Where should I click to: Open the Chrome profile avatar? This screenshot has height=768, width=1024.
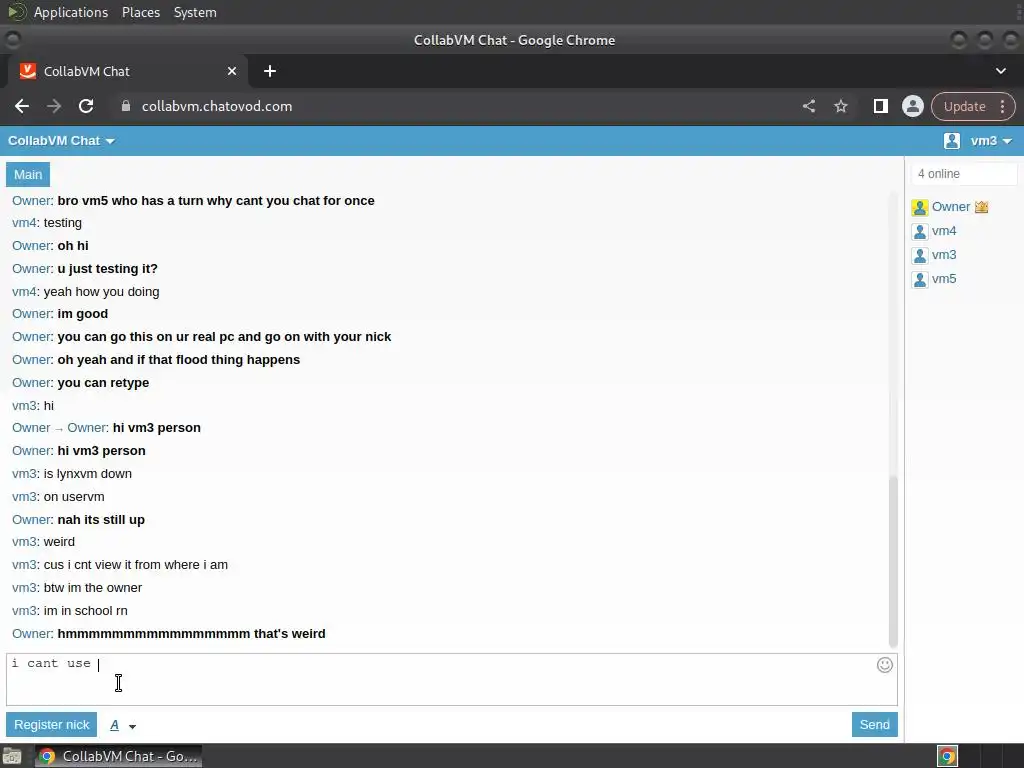tap(912, 106)
